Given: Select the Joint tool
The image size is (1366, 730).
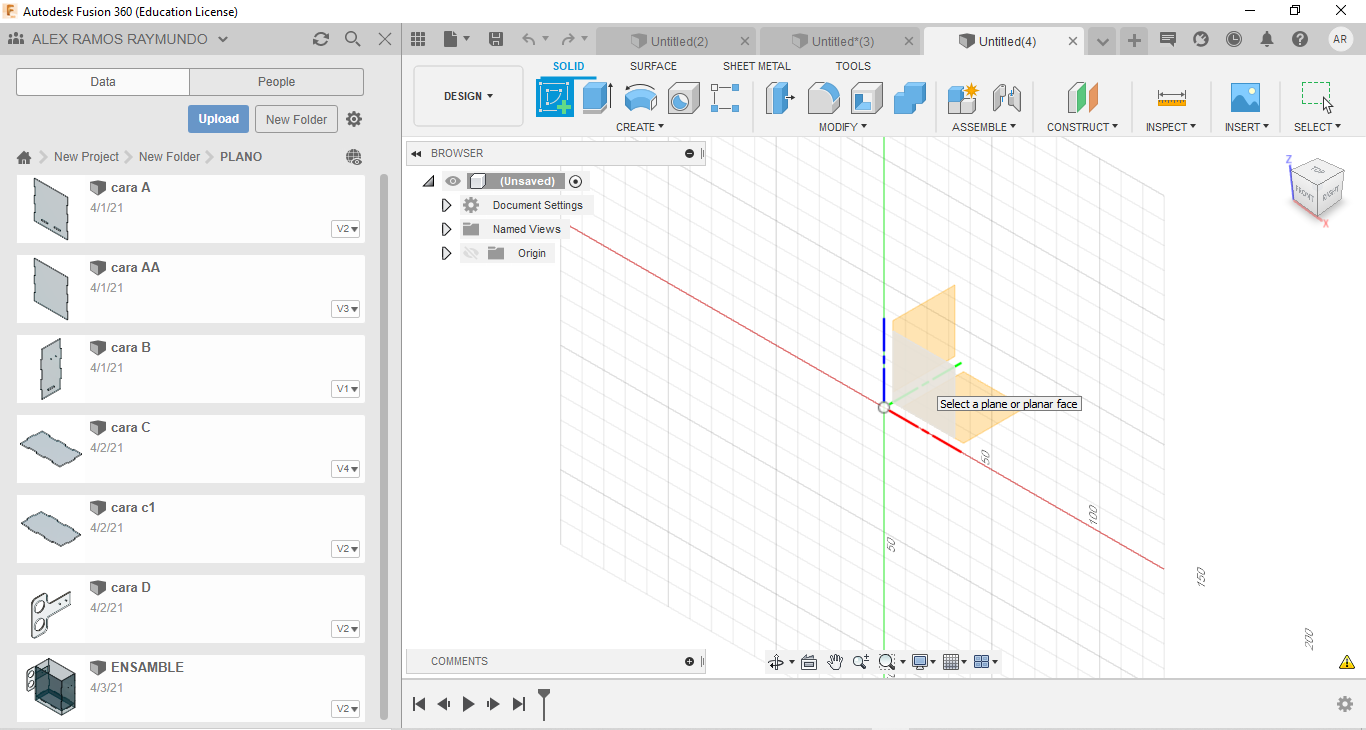Looking at the screenshot, I should click(1007, 98).
